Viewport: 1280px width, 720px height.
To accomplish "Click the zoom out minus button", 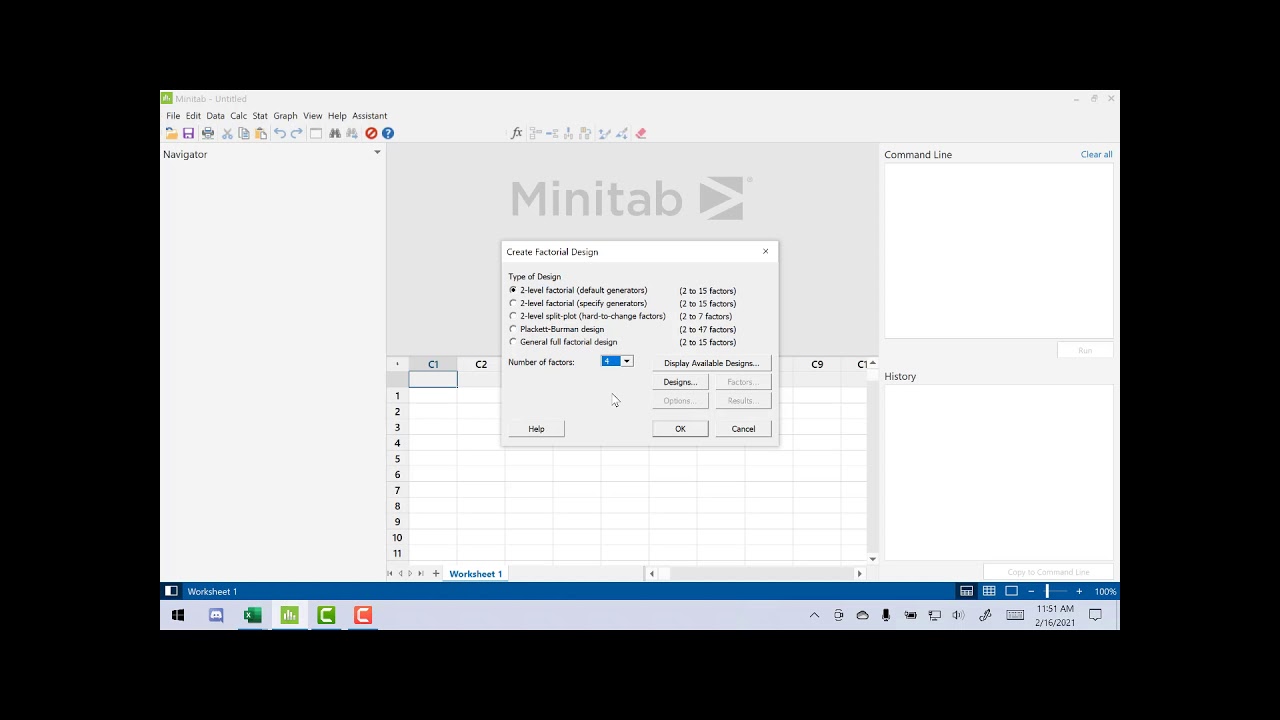I will point(1031,591).
